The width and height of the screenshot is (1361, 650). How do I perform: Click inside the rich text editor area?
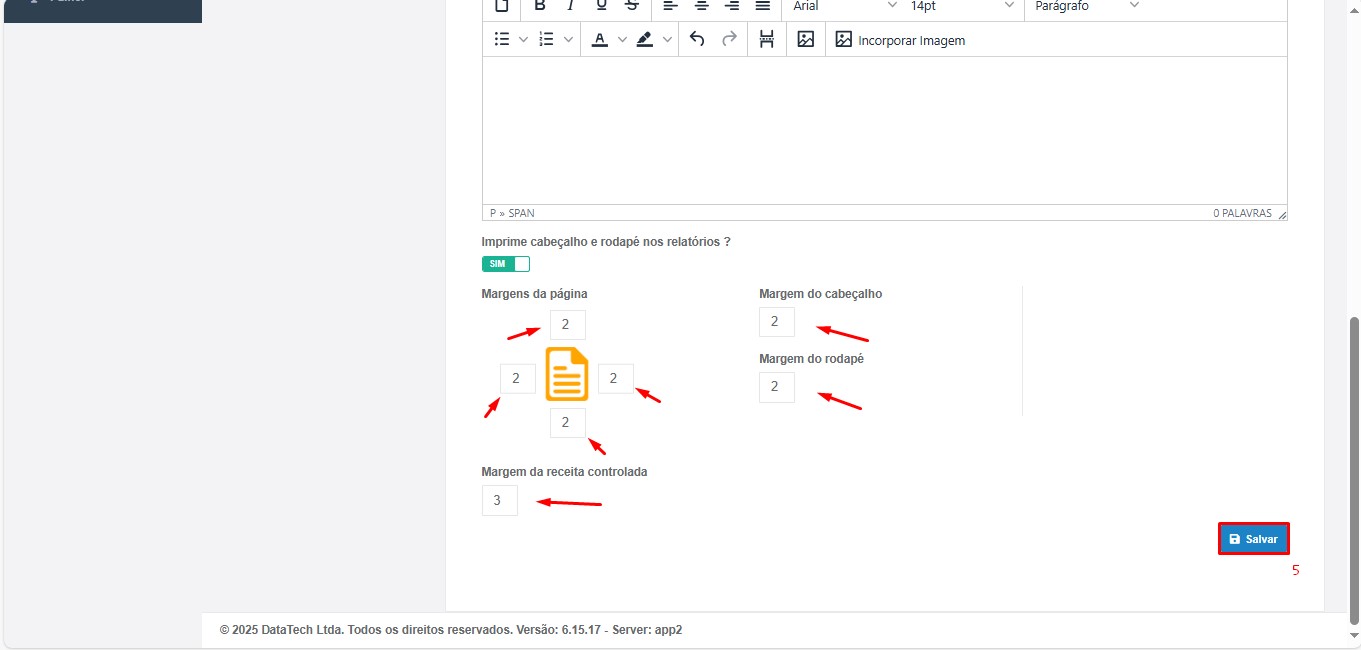[x=884, y=130]
